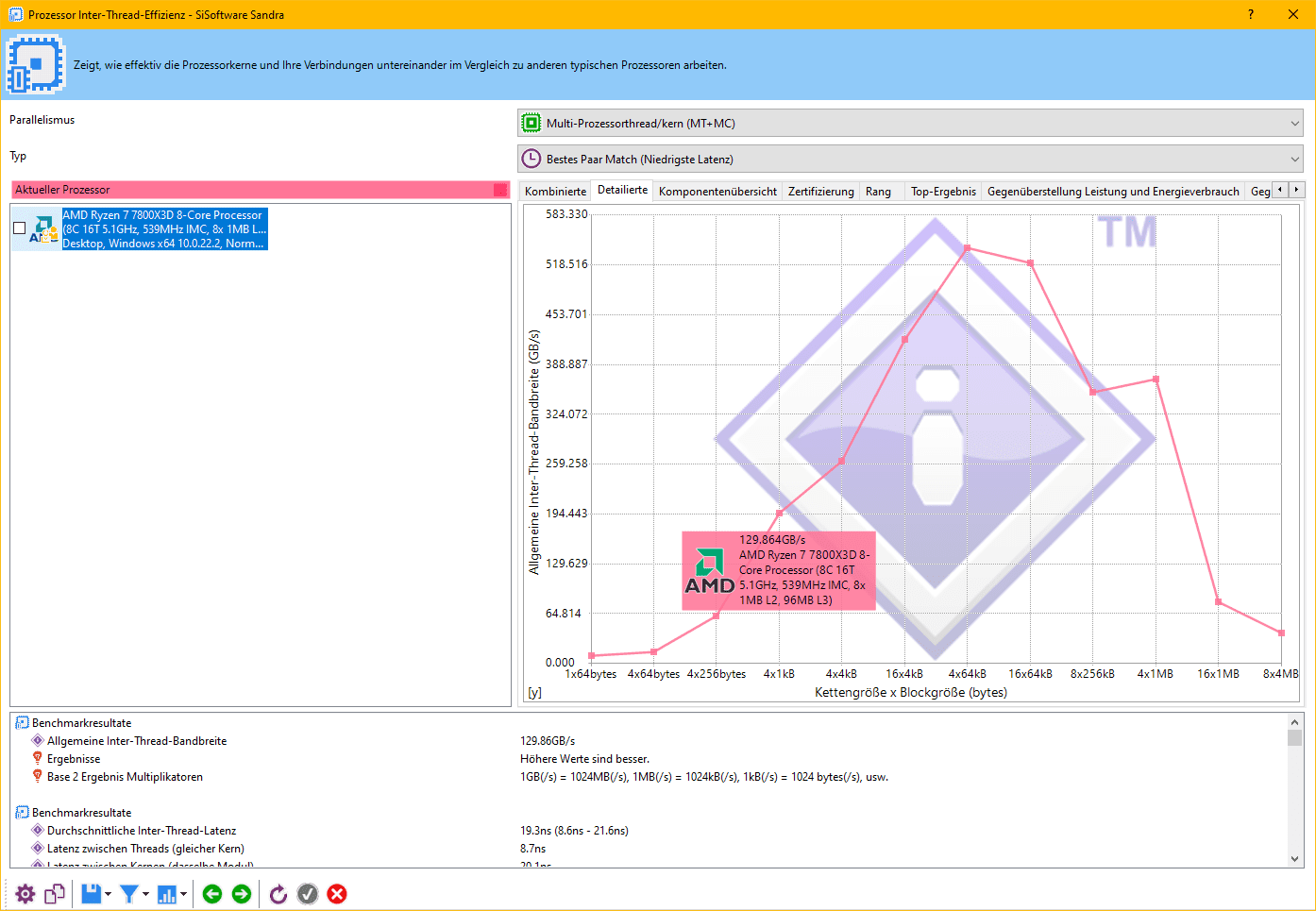1316x911 pixels.
Task: Click the hint icon beside Base 2 Ergebnis Multiplikatoren
Action: pyautogui.click(x=38, y=776)
